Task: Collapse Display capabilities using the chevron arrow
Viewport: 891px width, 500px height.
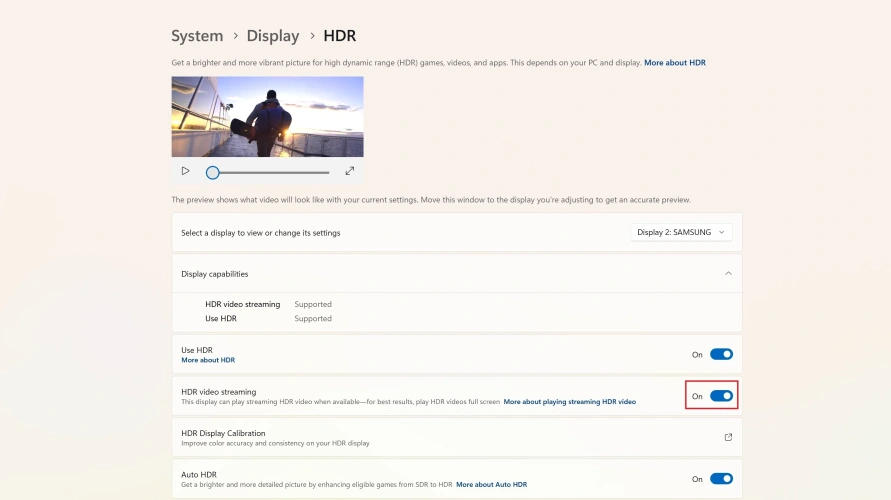Action: click(728, 273)
